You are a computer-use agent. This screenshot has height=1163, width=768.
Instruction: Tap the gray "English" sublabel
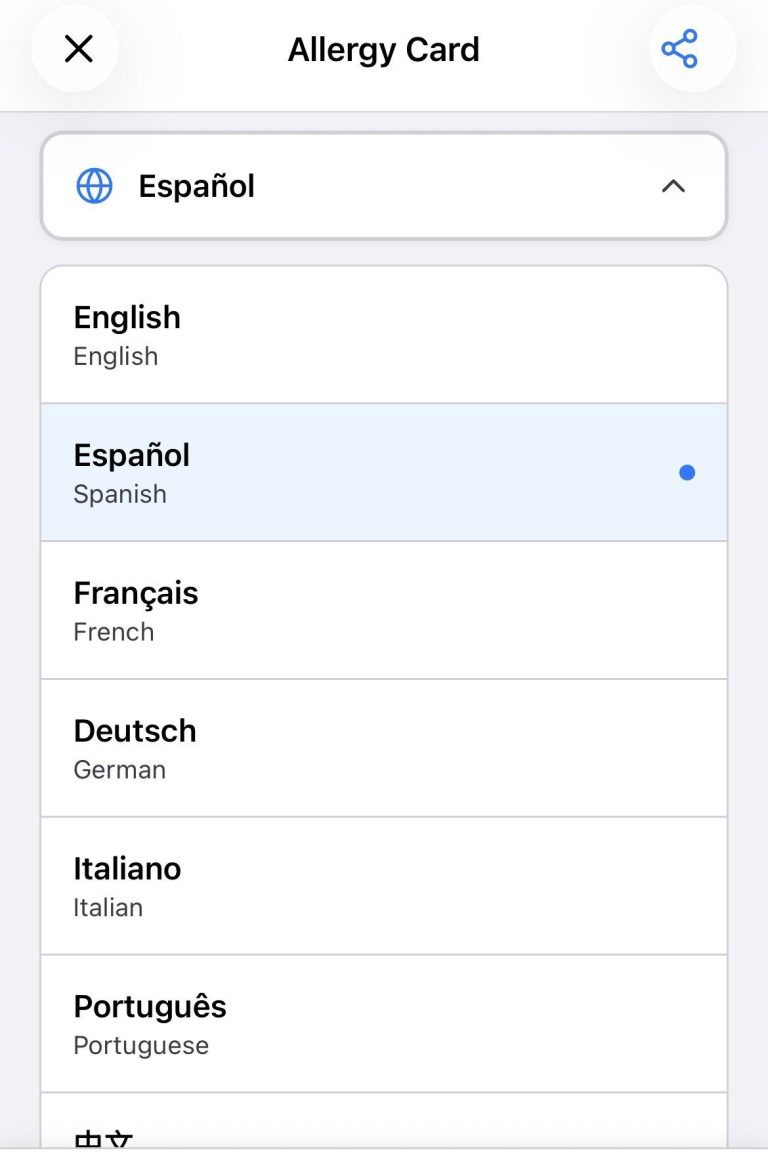point(116,356)
